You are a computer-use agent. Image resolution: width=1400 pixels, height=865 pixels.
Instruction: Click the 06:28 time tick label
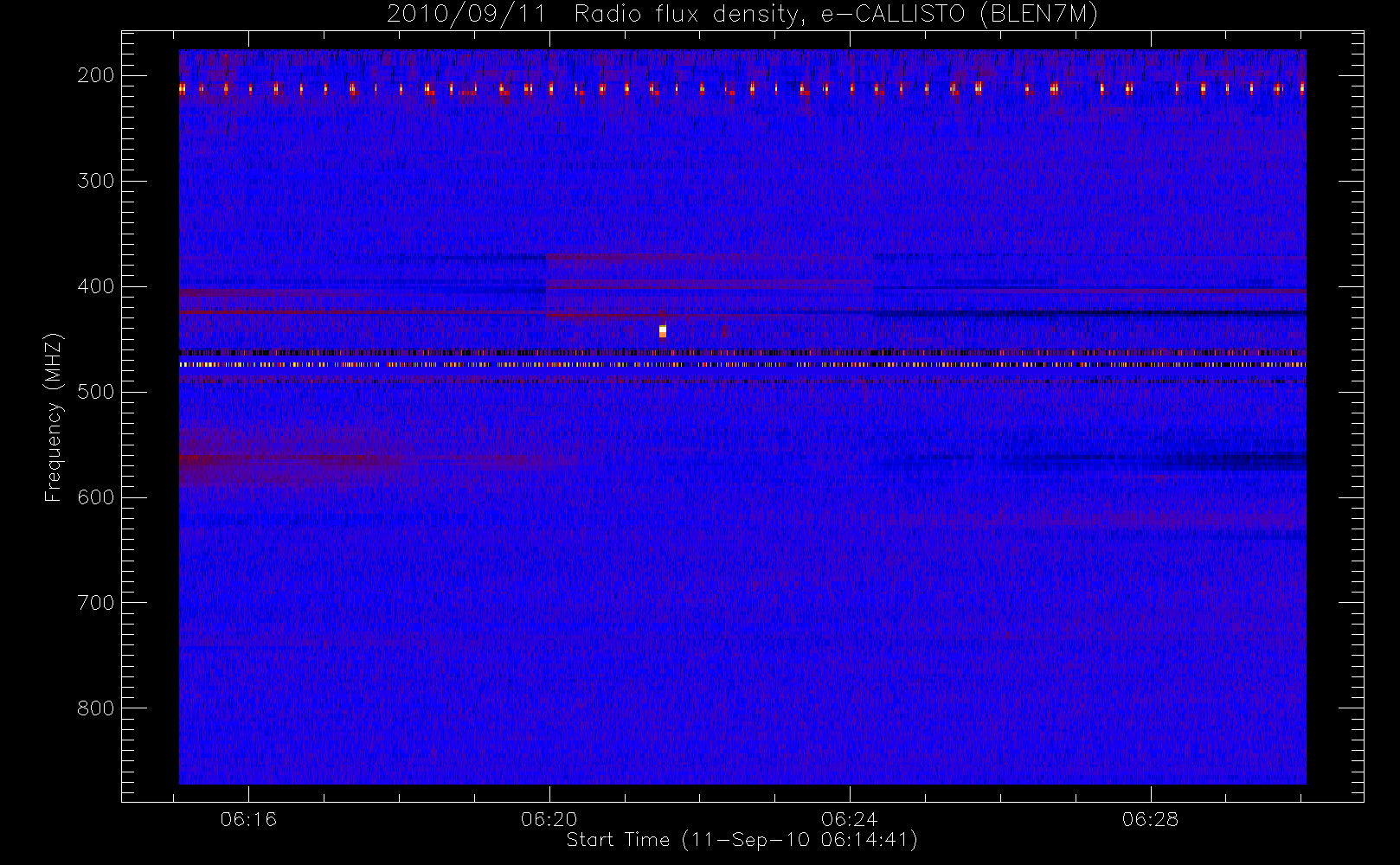1151,819
